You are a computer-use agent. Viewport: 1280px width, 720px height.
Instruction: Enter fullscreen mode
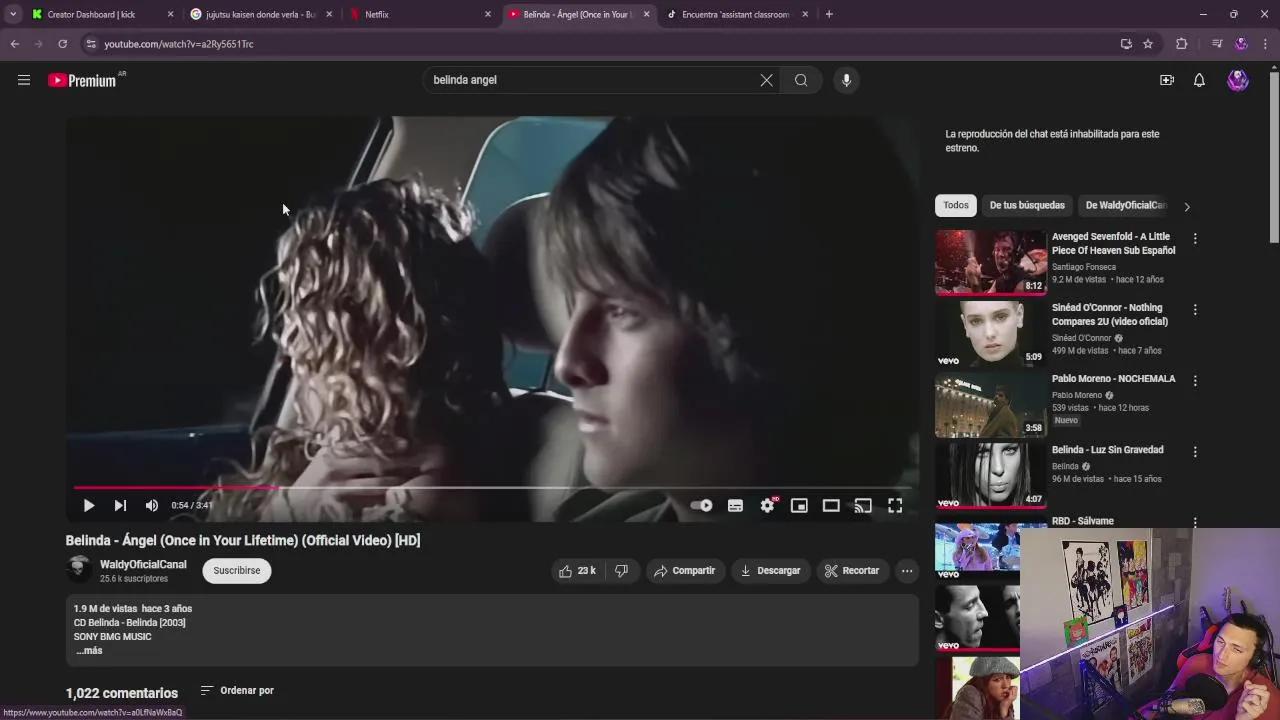click(895, 506)
